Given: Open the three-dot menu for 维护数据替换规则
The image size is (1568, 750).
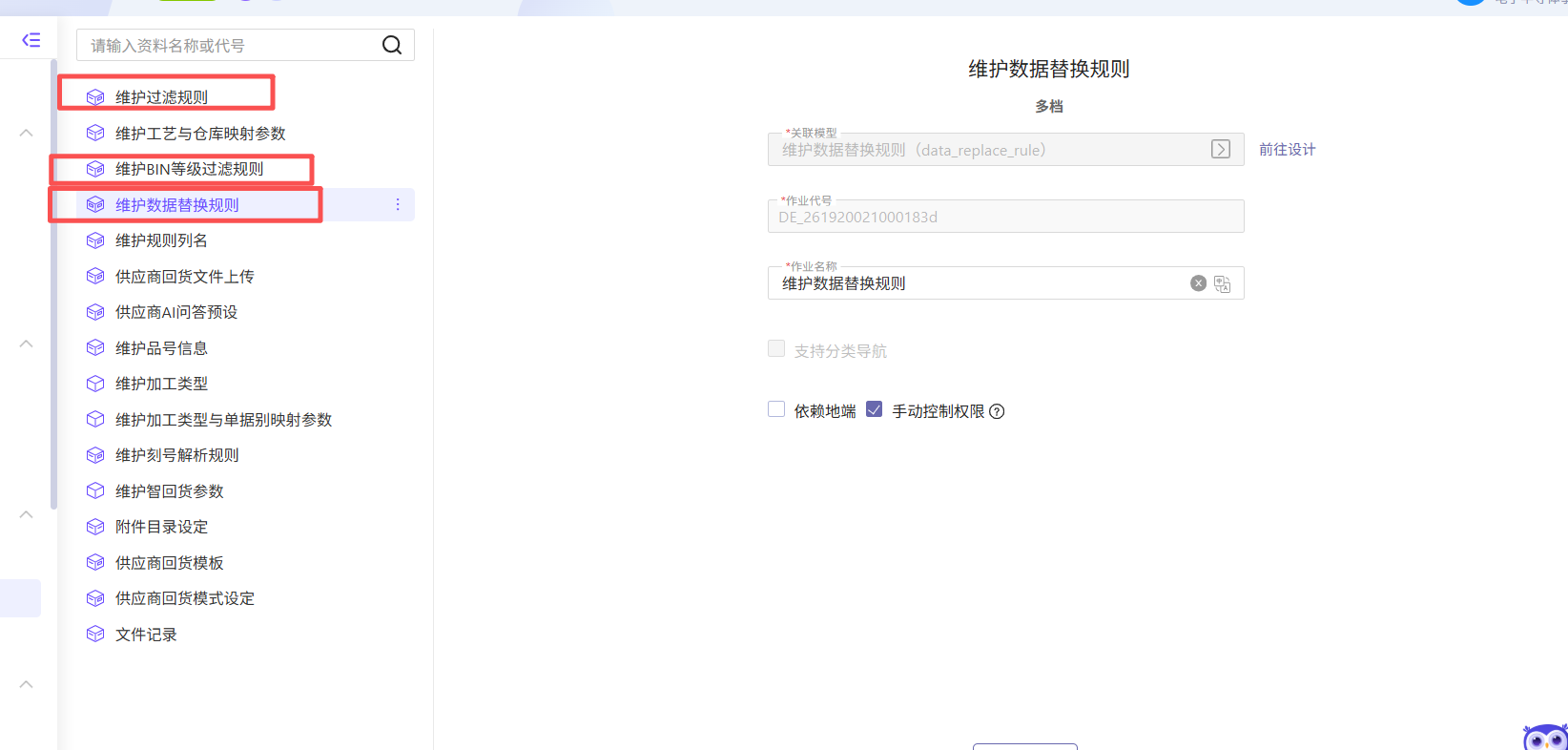Looking at the screenshot, I should click(398, 205).
